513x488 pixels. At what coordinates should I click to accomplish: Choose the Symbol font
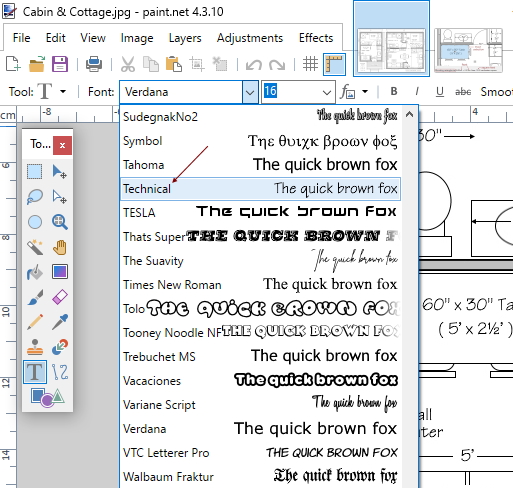coord(260,141)
